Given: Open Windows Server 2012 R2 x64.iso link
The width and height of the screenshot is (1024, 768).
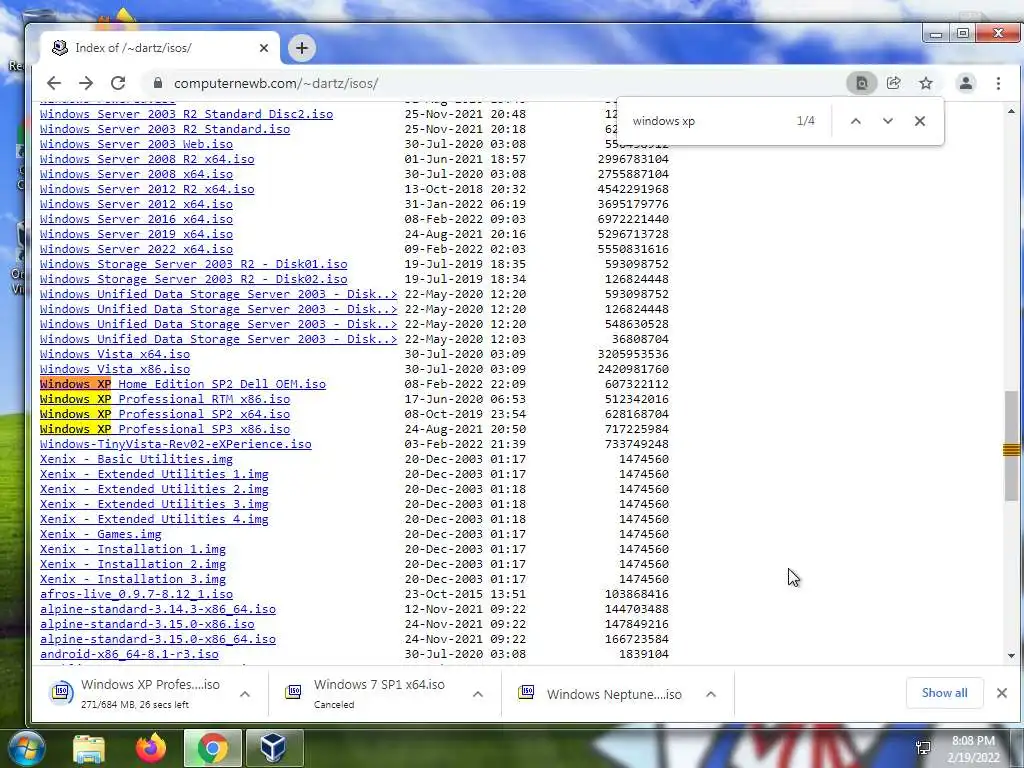Looking at the screenshot, I should tap(147, 189).
